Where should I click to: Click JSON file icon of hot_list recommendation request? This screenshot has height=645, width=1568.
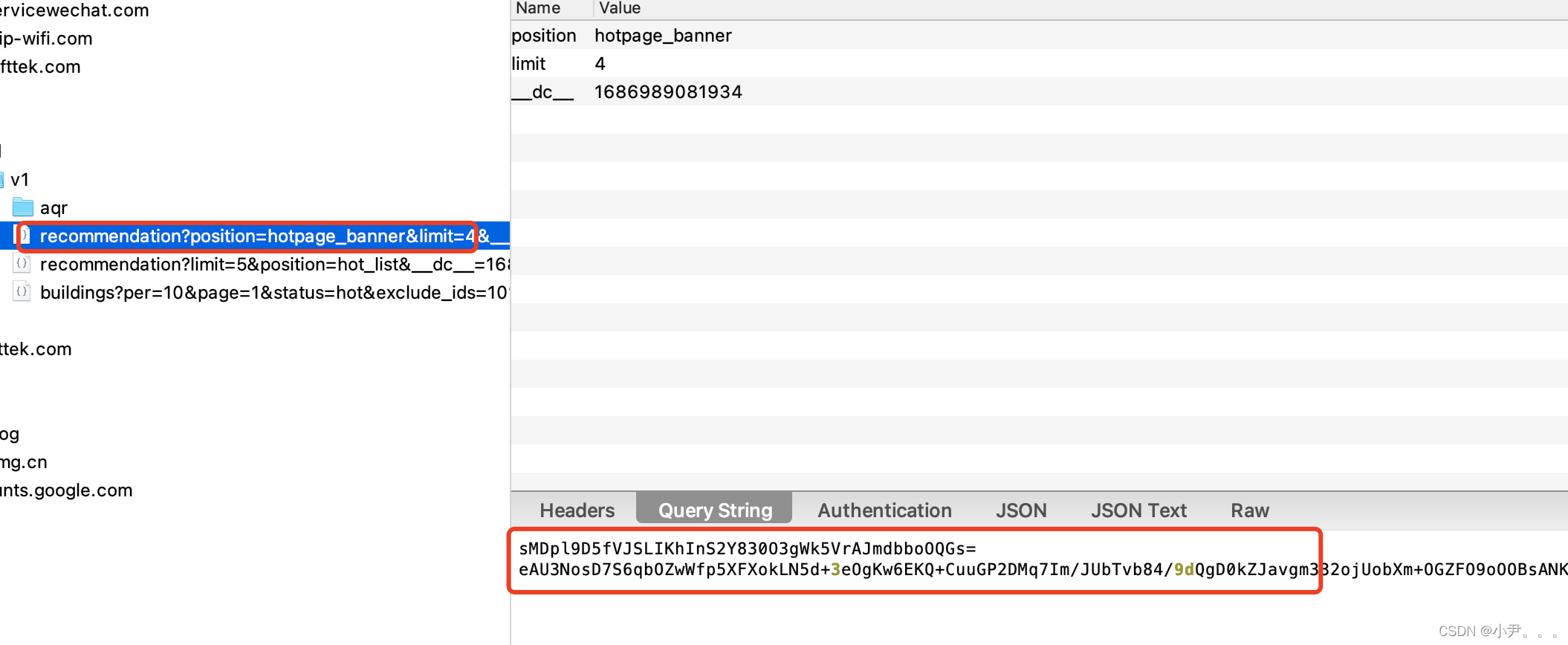coord(22,264)
